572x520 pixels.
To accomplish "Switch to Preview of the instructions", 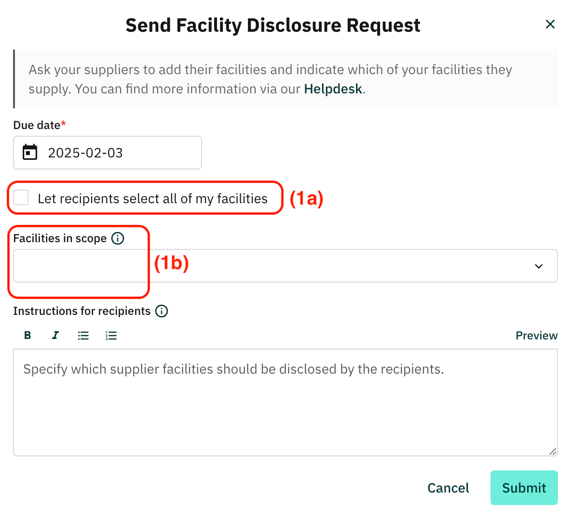I will click(536, 335).
